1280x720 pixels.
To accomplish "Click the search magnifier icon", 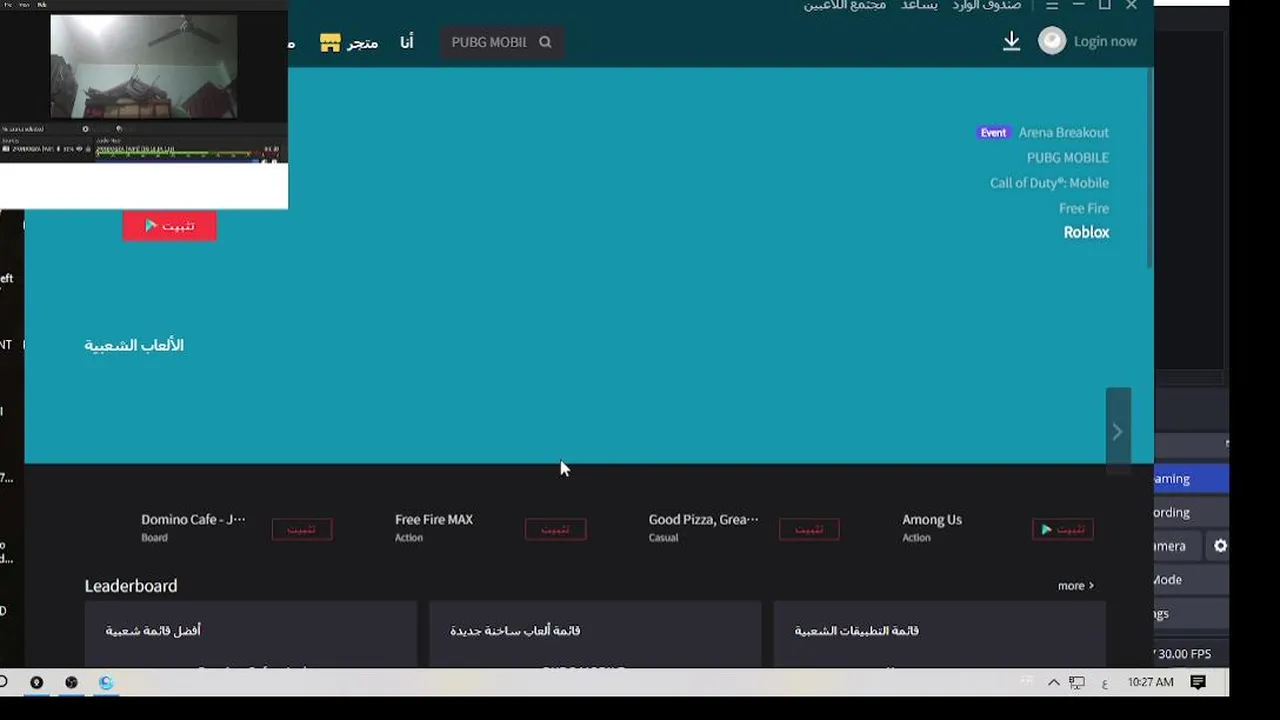I will click(x=545, y=42).
